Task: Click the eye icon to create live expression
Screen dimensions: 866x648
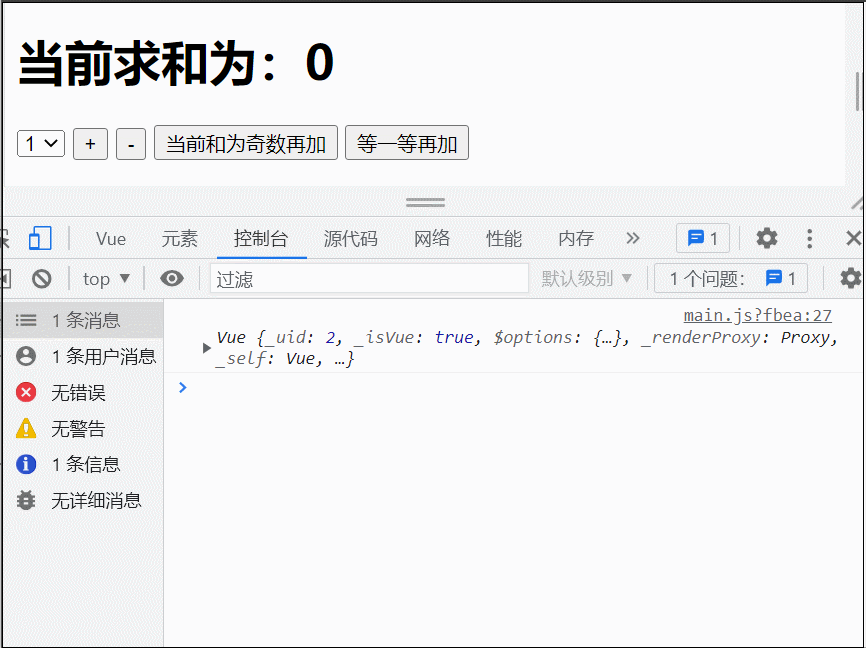Action: pos(172,278)
